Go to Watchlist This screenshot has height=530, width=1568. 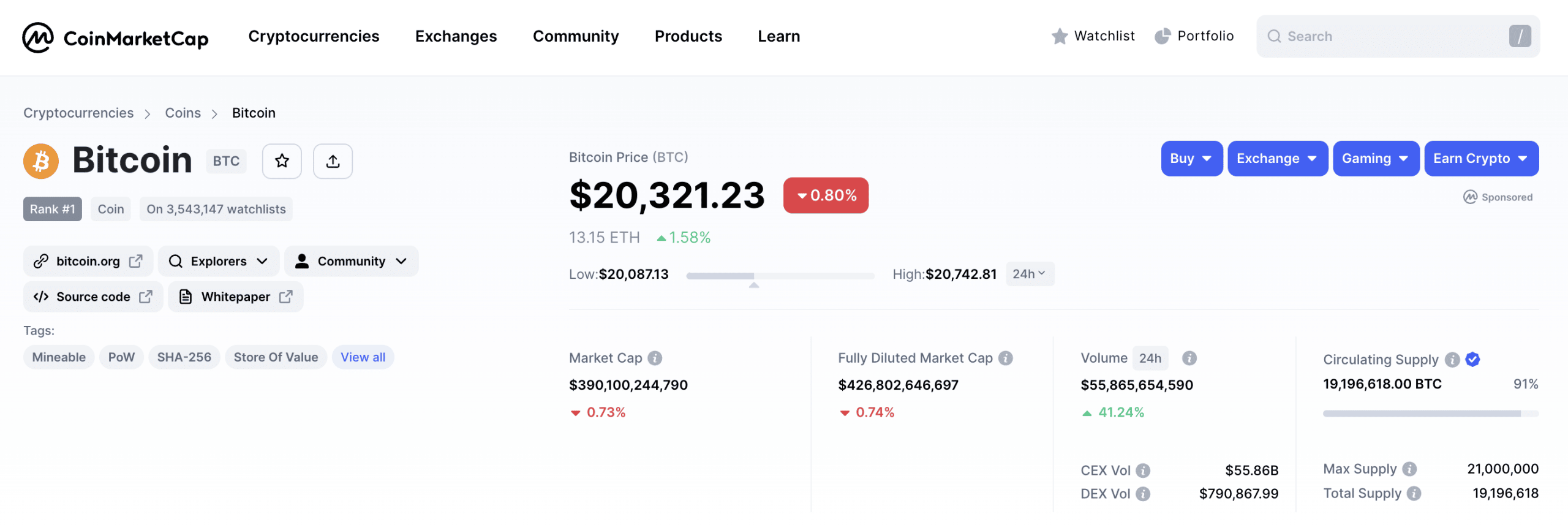pyautogui.click(x=1093, y=36)
